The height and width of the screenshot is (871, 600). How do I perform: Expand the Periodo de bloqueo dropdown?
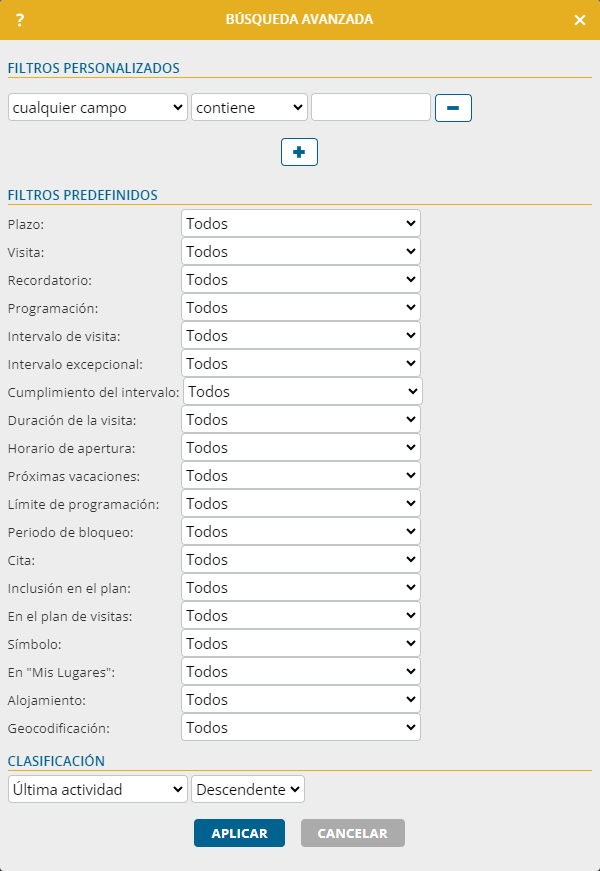pos(301,532)
